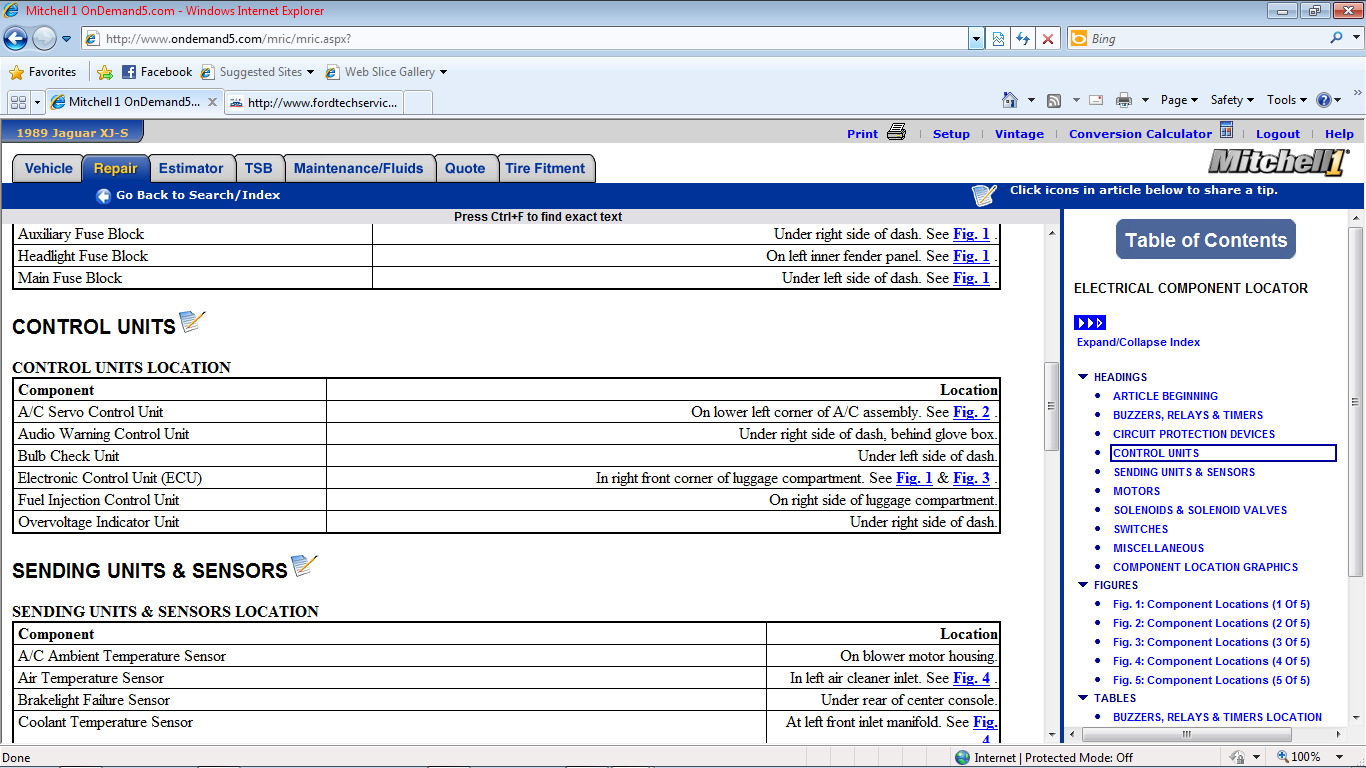Screen dimensions: 1366x768
Task: Collapse the HEADINGS section in Table of Contents
Action: pos(1083,377)
